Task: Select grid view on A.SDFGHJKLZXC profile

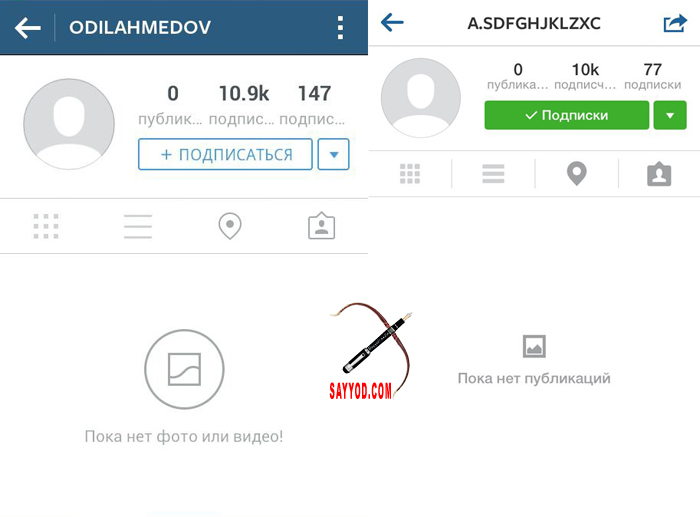Action: click(x=410, y=174)
